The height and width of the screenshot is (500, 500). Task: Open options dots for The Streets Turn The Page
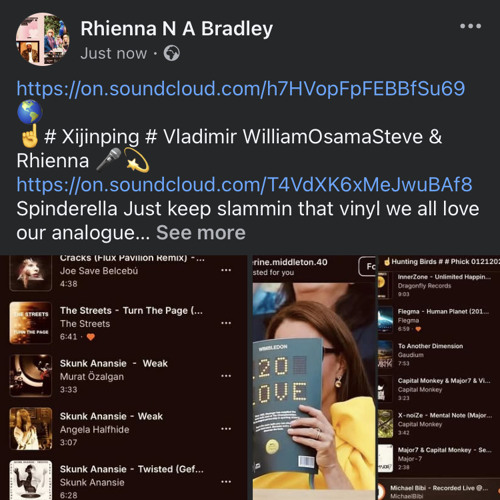click(x=226, y=323)
